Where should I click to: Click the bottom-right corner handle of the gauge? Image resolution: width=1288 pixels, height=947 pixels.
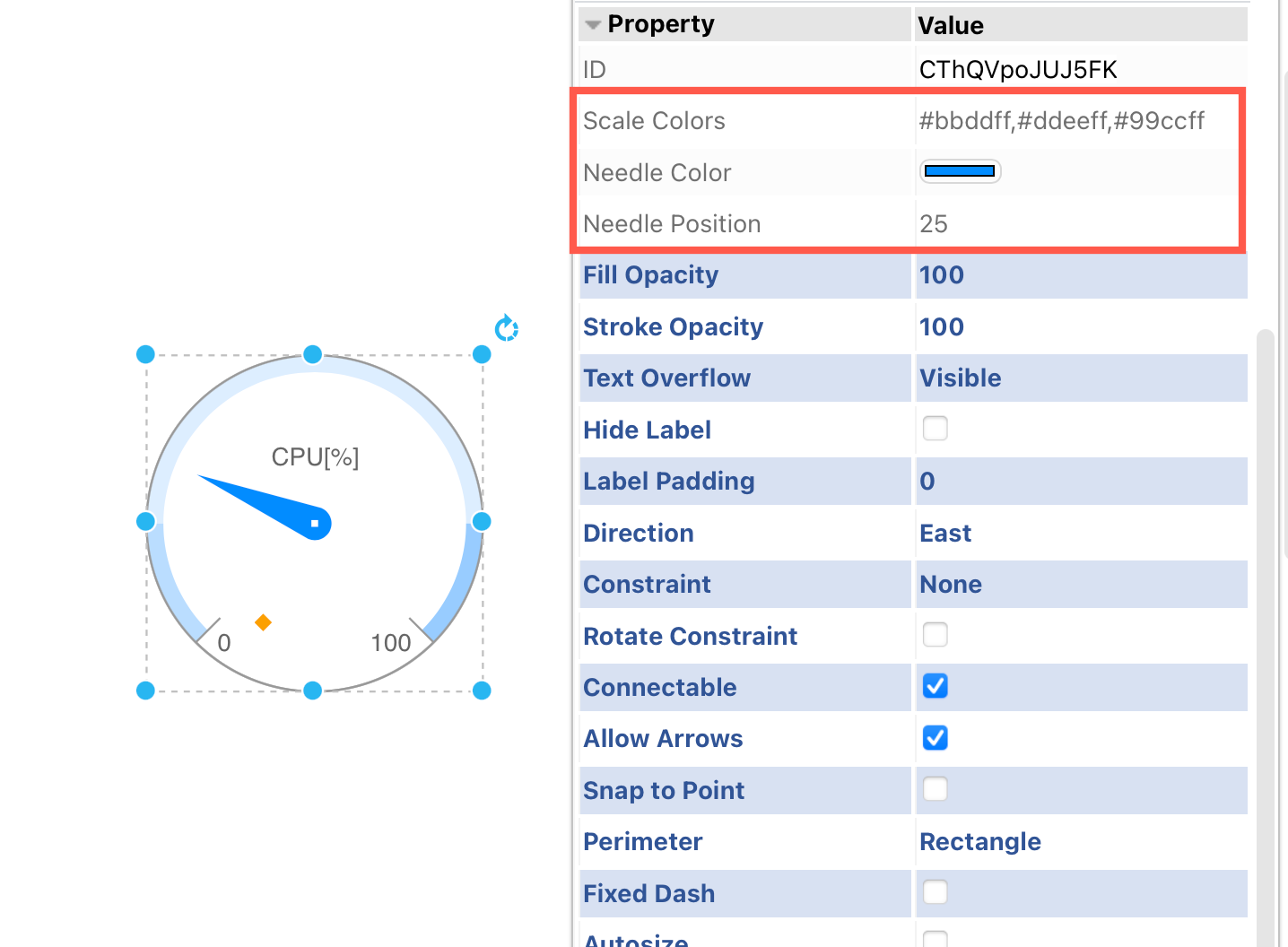pyautogui.click(x=482, y=691)
